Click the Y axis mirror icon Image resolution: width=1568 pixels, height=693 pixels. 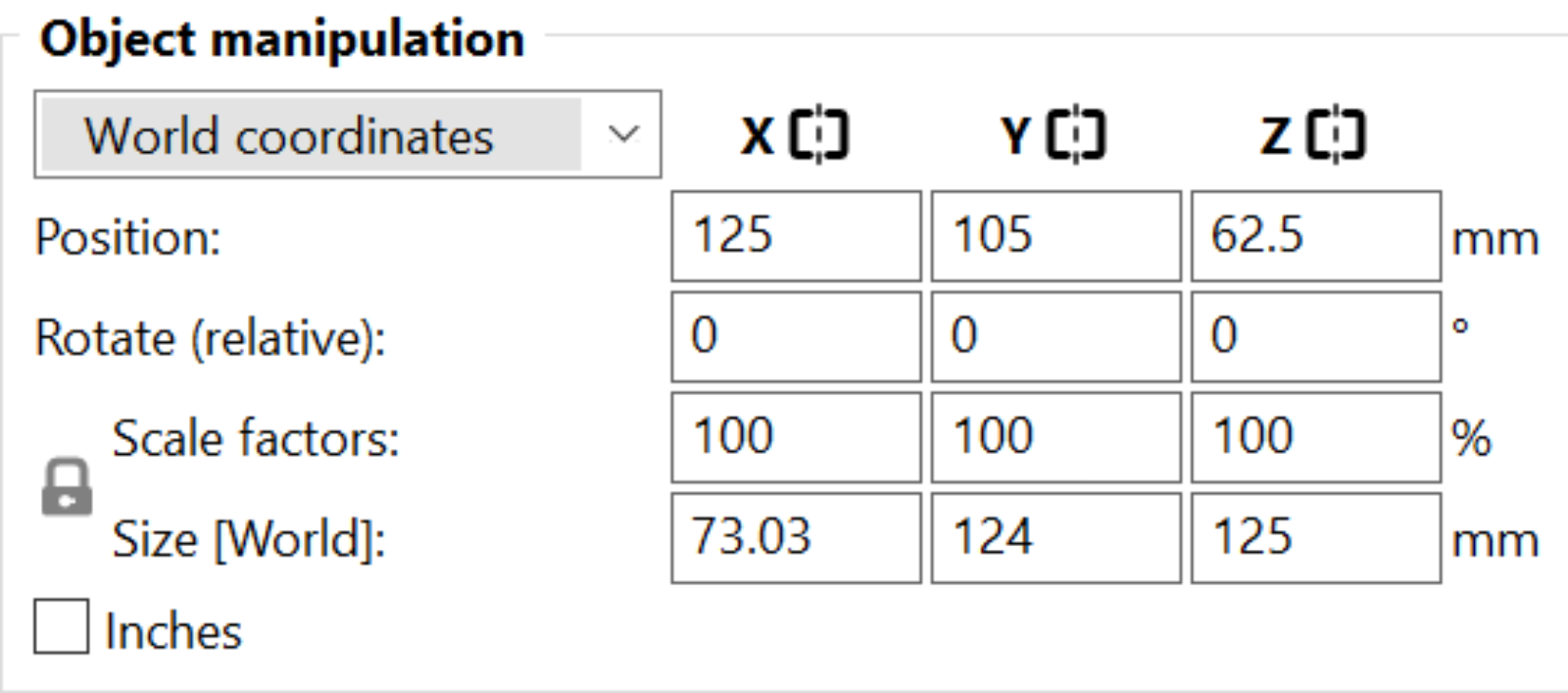(1076, 135)
